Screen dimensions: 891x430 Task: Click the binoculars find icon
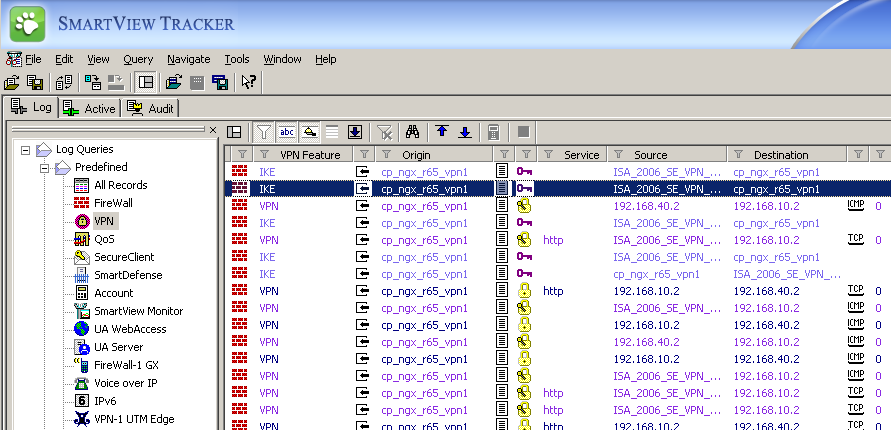tap(413, 132)
